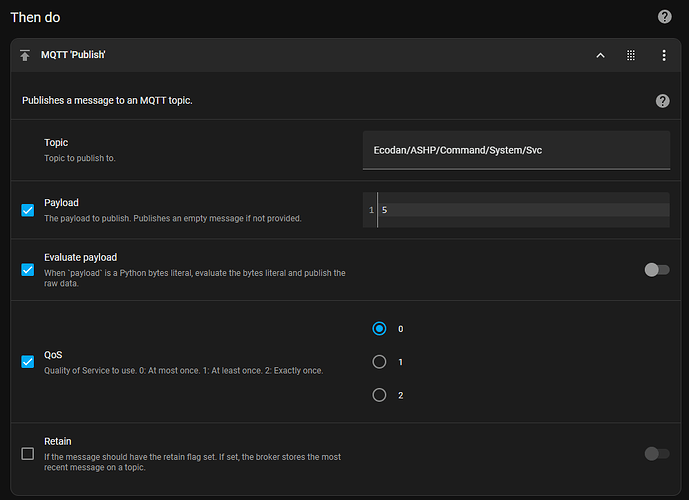Toggle the Evaluate payload switch
The width and height of the screenshot is (689, 500).
[657, 270]
